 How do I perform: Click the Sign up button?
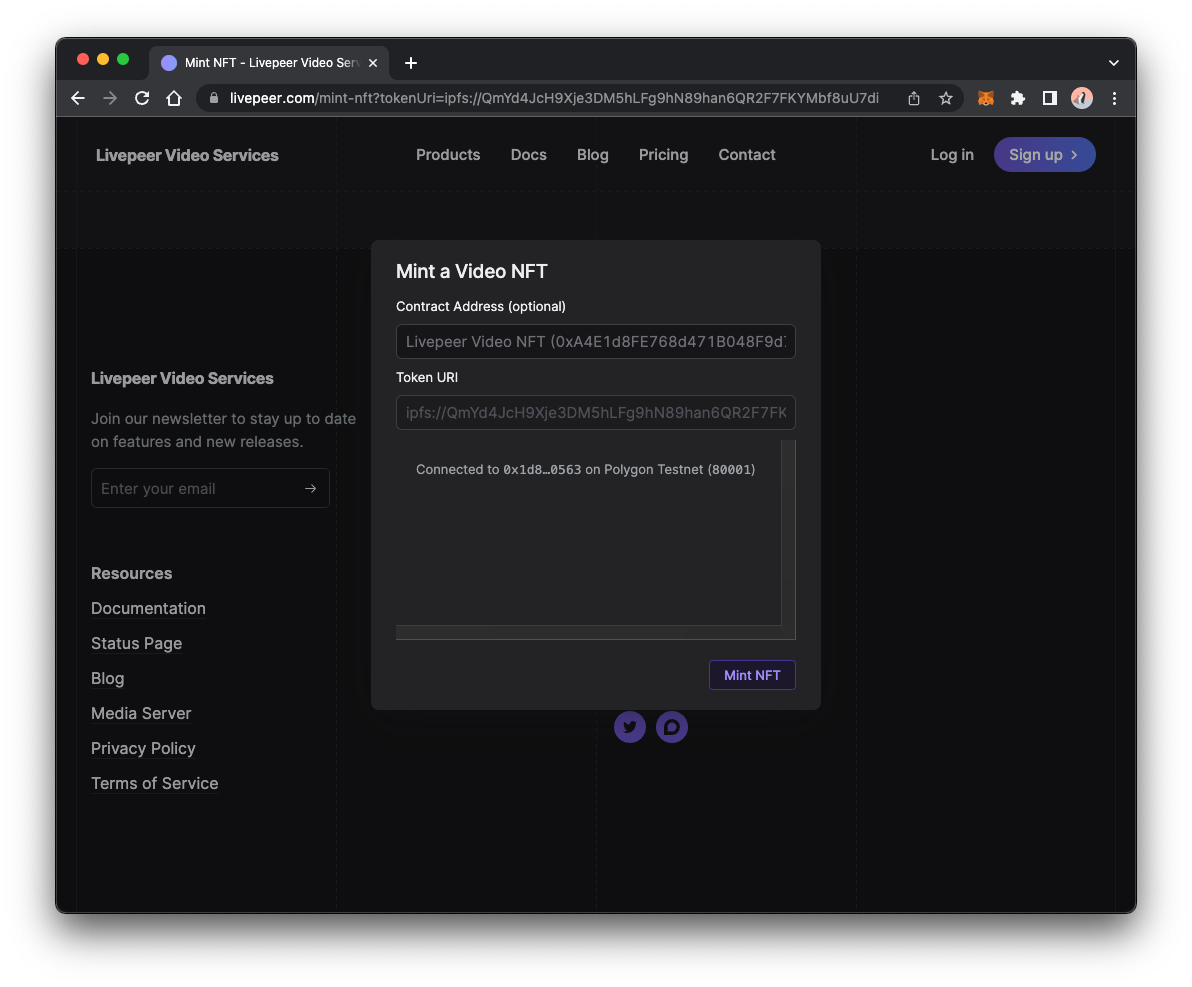[1045, 154]
